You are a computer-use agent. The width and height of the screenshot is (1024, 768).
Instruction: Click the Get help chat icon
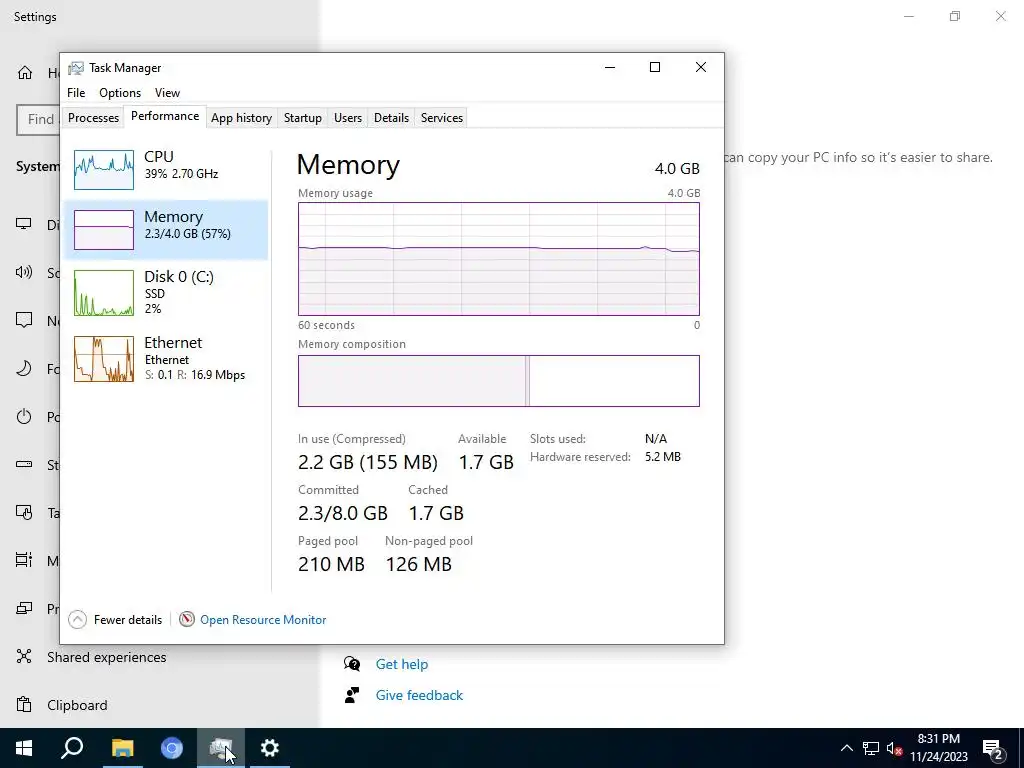[x=352, y=664]
